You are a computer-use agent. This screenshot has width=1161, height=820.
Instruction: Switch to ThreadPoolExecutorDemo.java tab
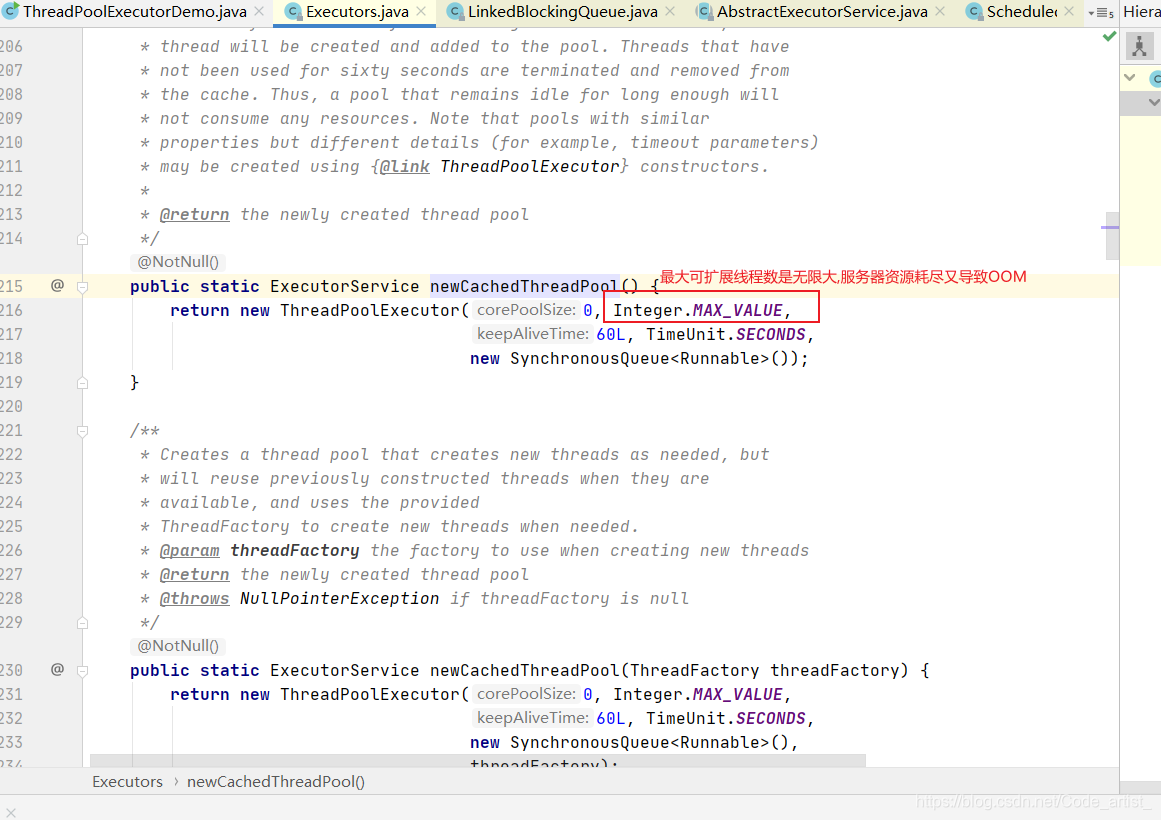click(135, 12)
